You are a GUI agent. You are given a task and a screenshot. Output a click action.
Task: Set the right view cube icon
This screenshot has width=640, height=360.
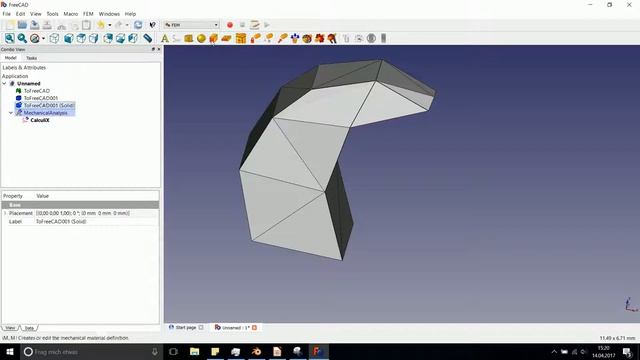94,38
